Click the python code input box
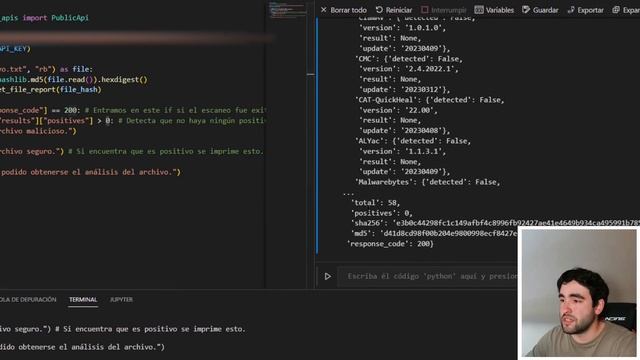The image size is (640, 360). (x=428, y=276)
